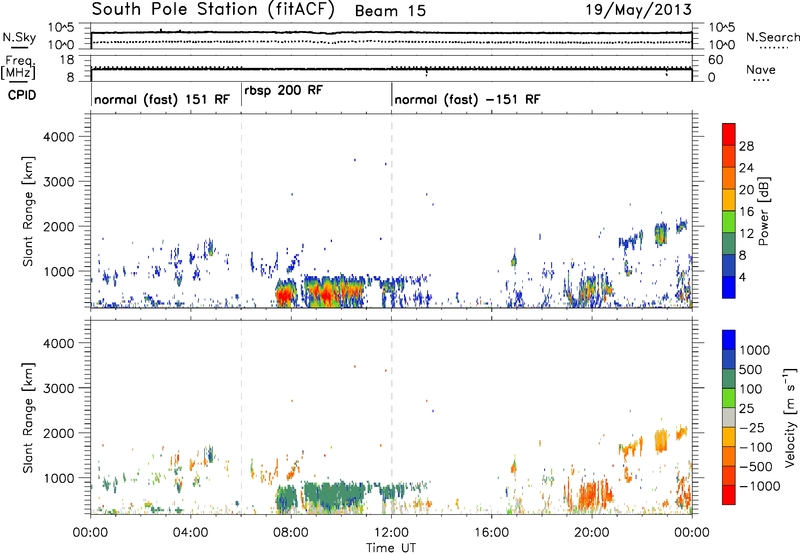Click the 'Power [dB]' colorbar label
Viewport: 800px width, 554px height.
coord(764,211)
